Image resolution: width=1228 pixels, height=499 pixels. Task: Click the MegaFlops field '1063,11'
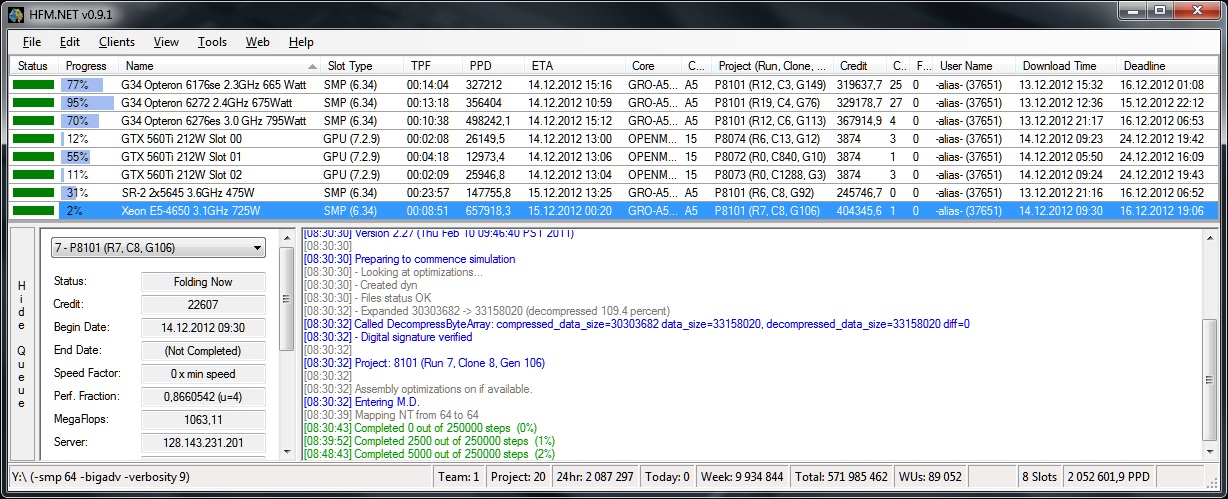[x=203, y=420]
